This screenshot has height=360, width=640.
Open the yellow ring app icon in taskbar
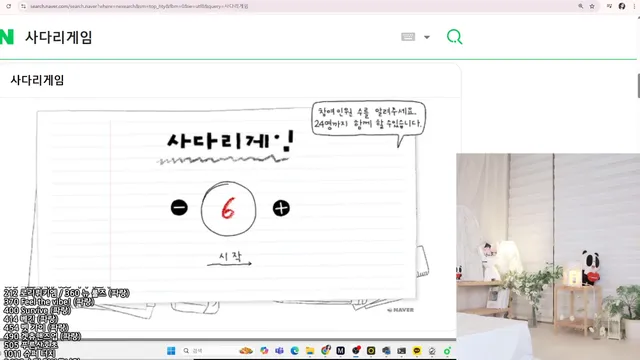[371, 351]
